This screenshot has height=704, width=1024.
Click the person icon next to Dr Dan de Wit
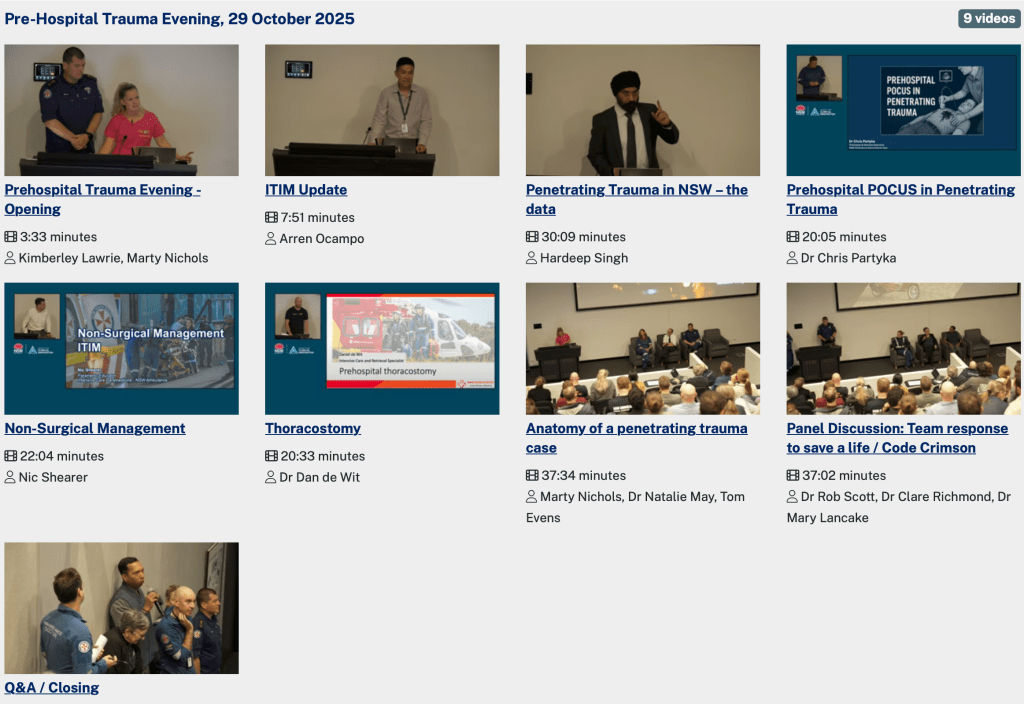coord(271,478)
